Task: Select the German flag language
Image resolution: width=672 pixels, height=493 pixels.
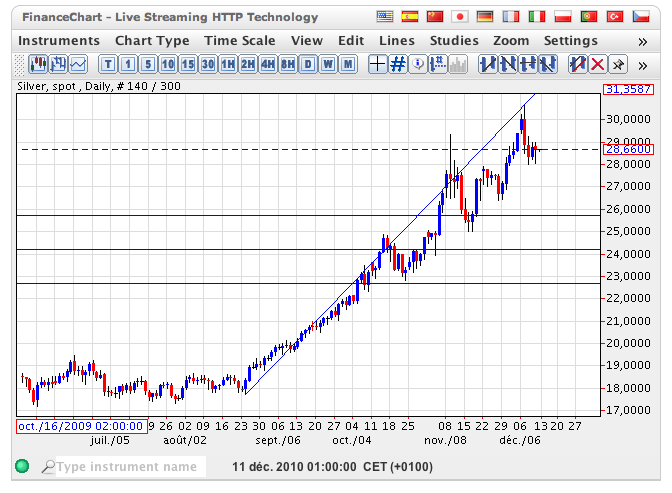Action: tap(485, 17)
